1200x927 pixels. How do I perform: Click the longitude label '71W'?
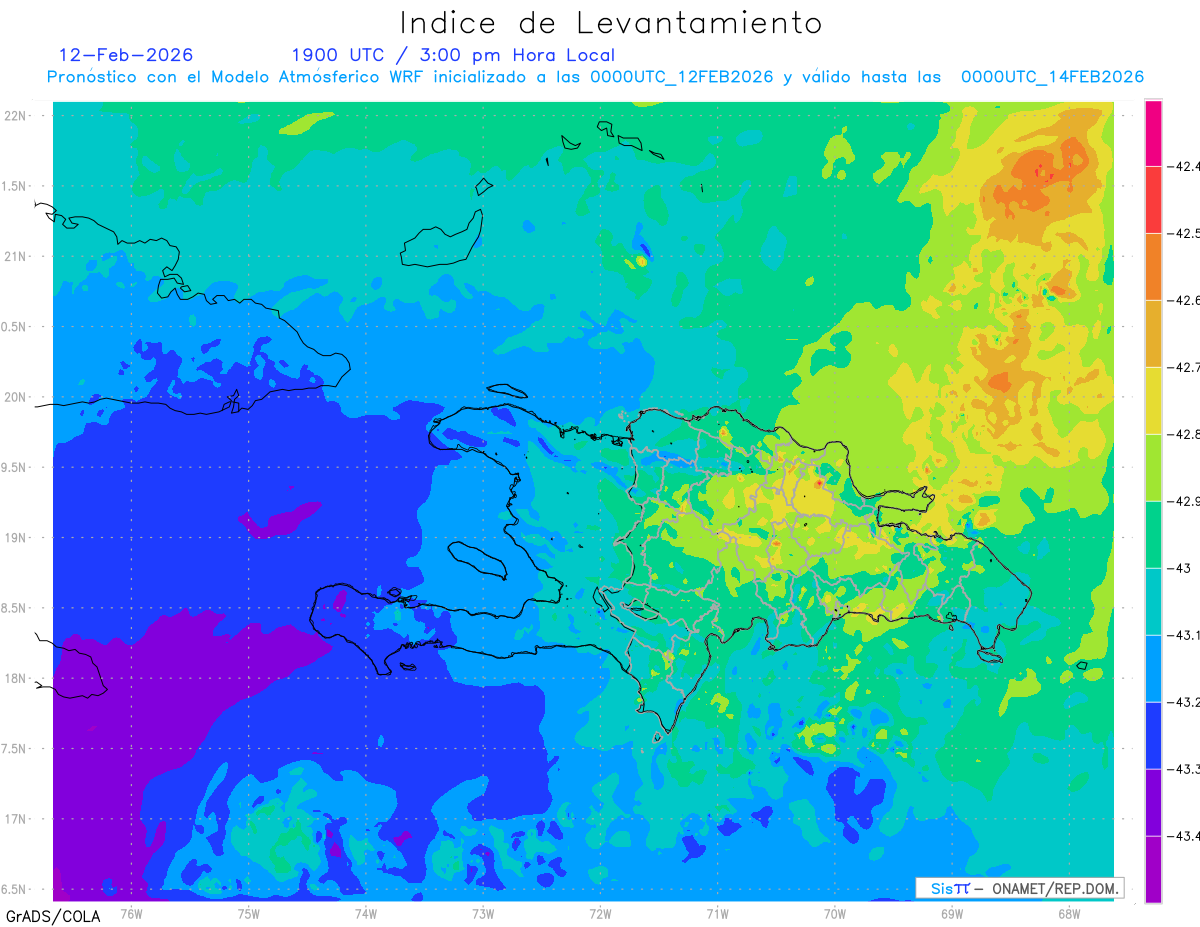[x=717, y=913]
